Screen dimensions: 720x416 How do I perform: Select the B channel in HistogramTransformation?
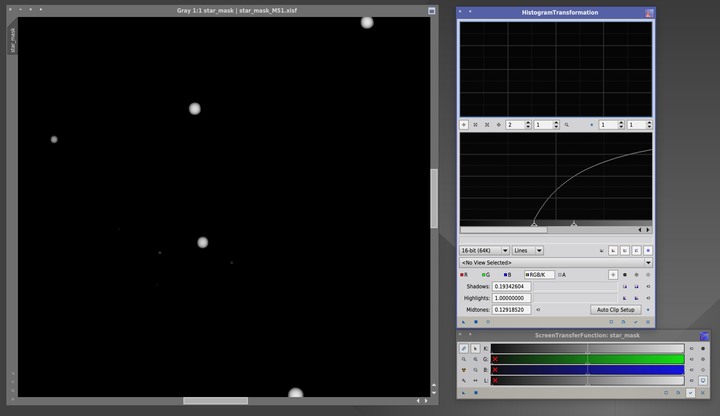[507, 275]
